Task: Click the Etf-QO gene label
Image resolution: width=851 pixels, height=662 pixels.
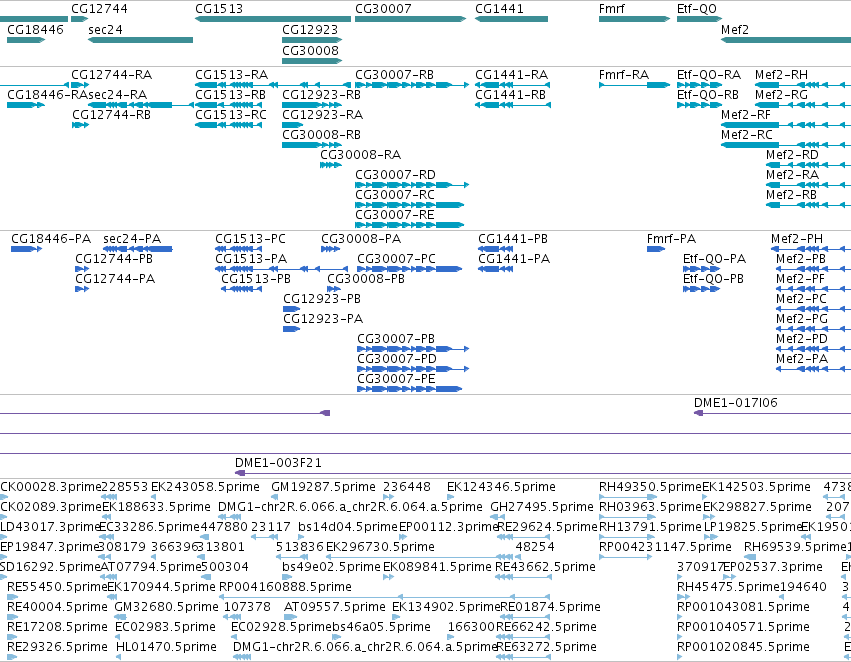Action: coord(697,9)
